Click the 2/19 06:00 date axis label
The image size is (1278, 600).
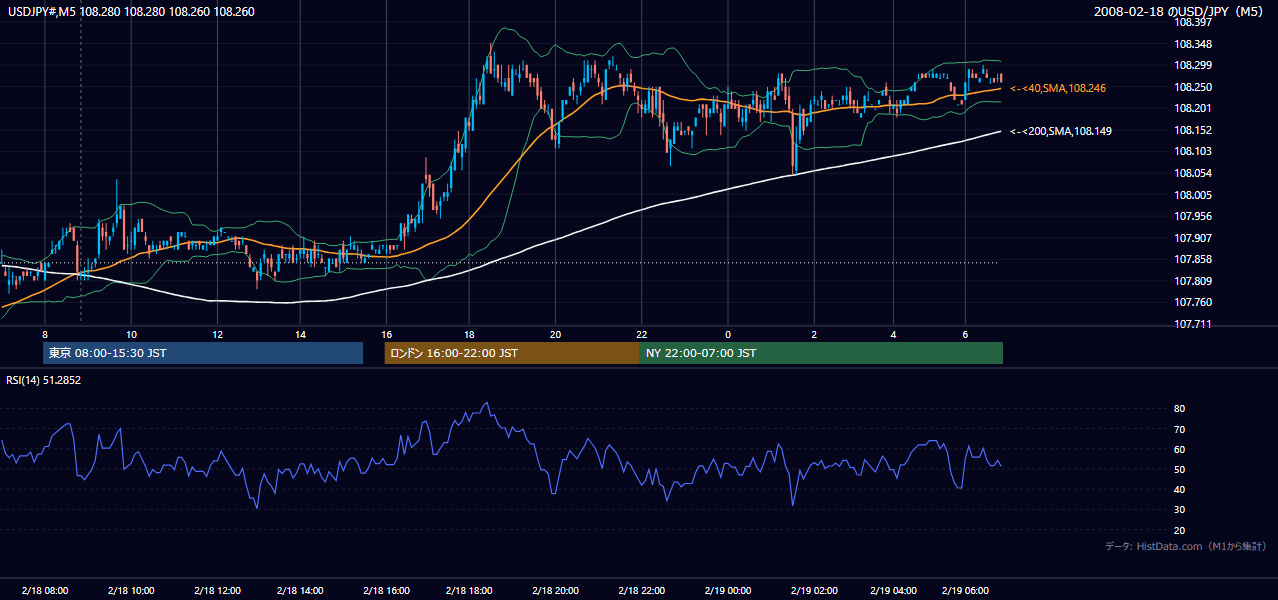(963, 591)
